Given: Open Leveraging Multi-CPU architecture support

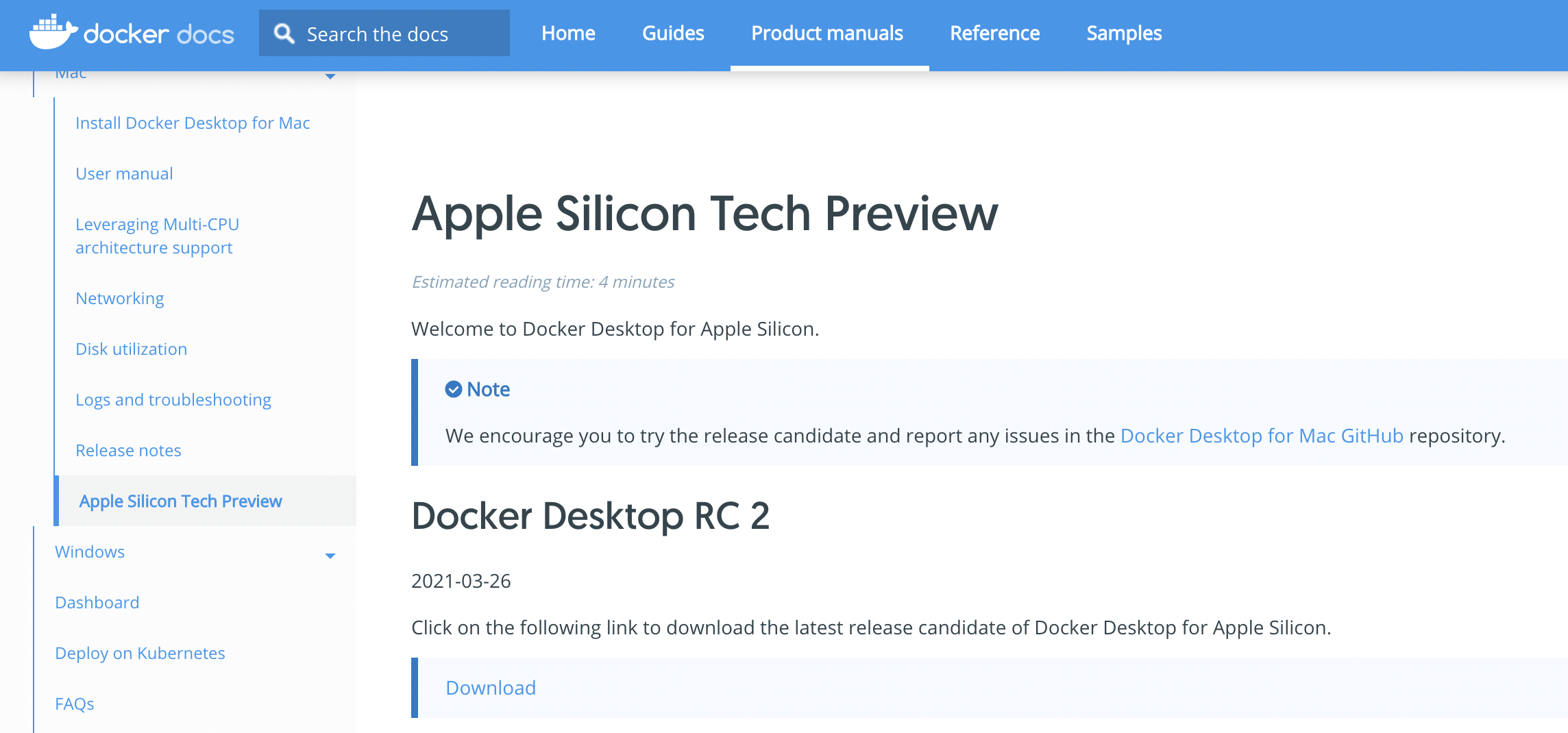Looking at the screenshot, I should [x=157, y=236].
